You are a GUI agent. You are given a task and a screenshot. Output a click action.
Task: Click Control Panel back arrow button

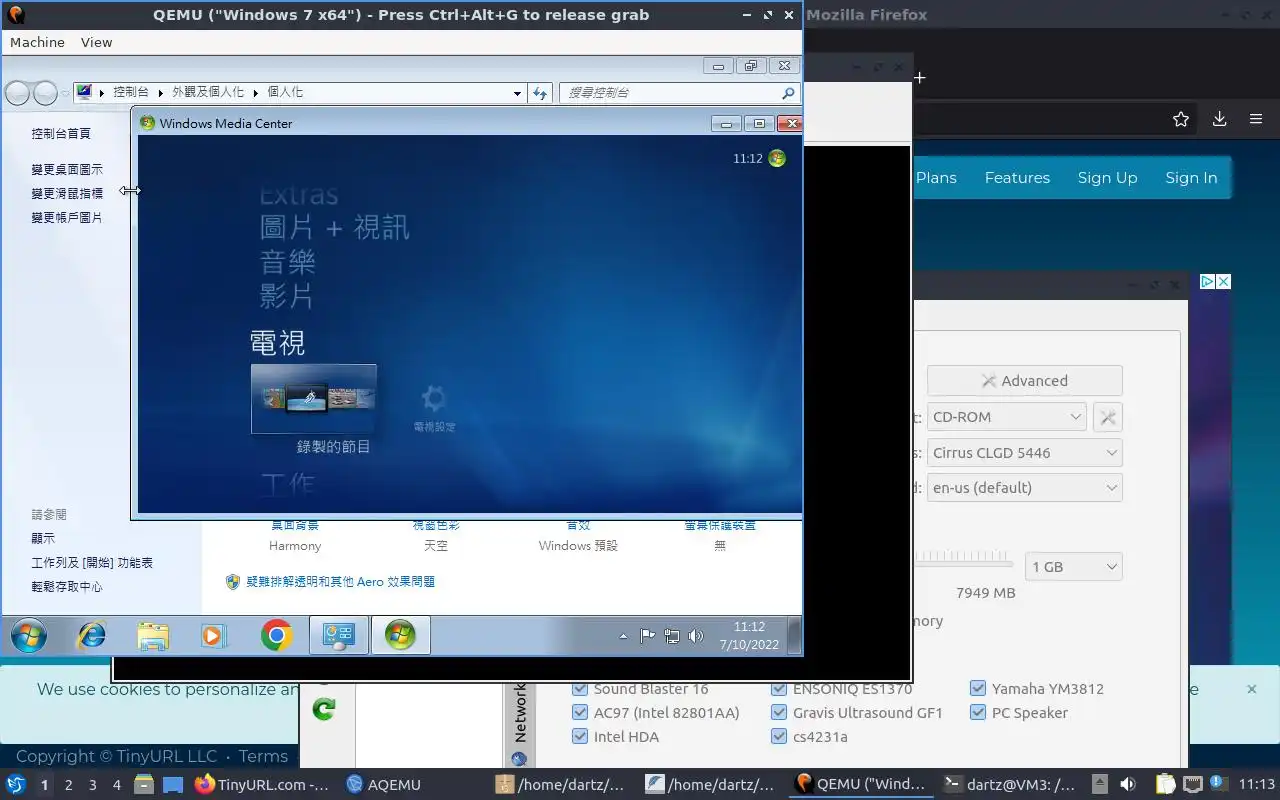(18, 93)
